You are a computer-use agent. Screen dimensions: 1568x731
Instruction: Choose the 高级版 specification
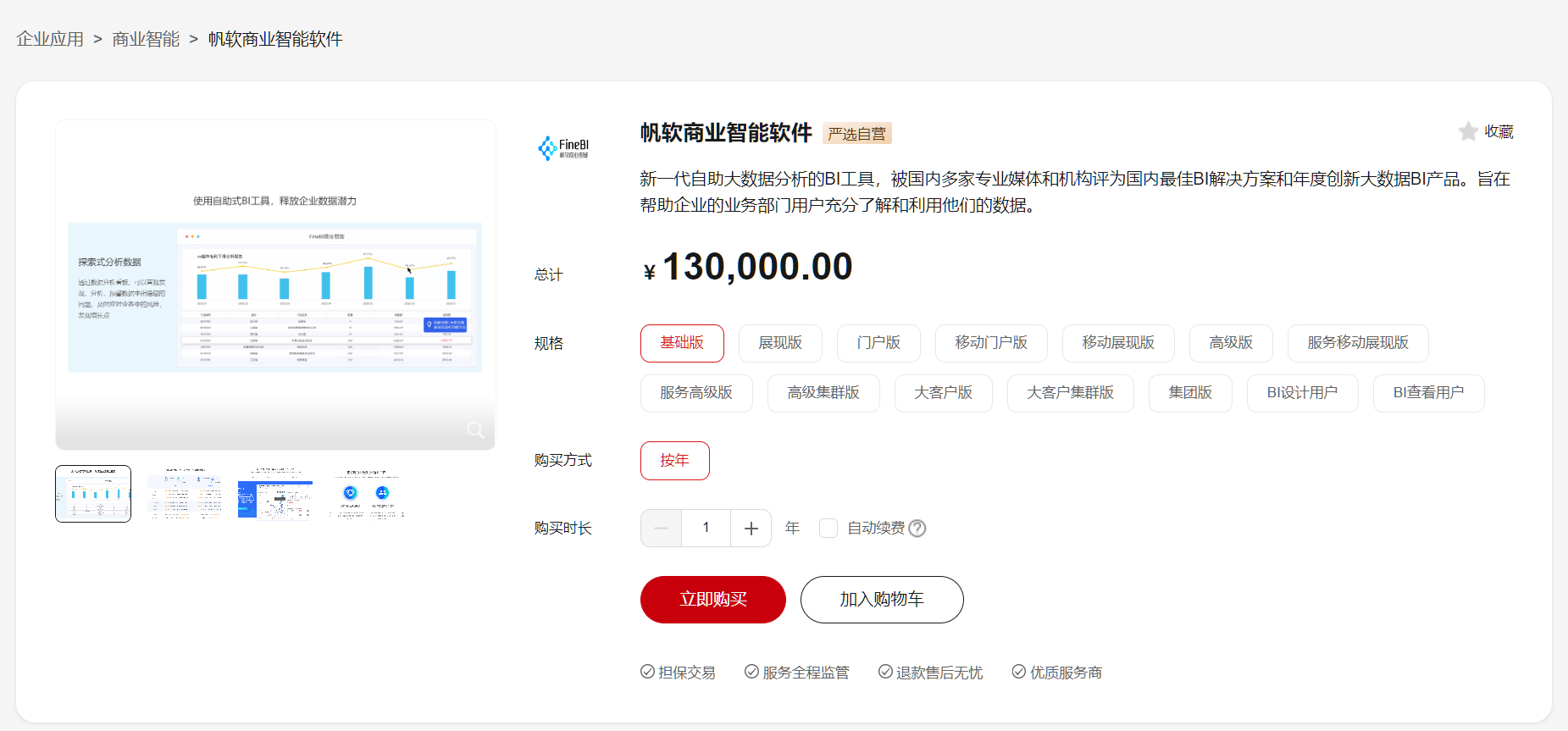click(1231, 343)
